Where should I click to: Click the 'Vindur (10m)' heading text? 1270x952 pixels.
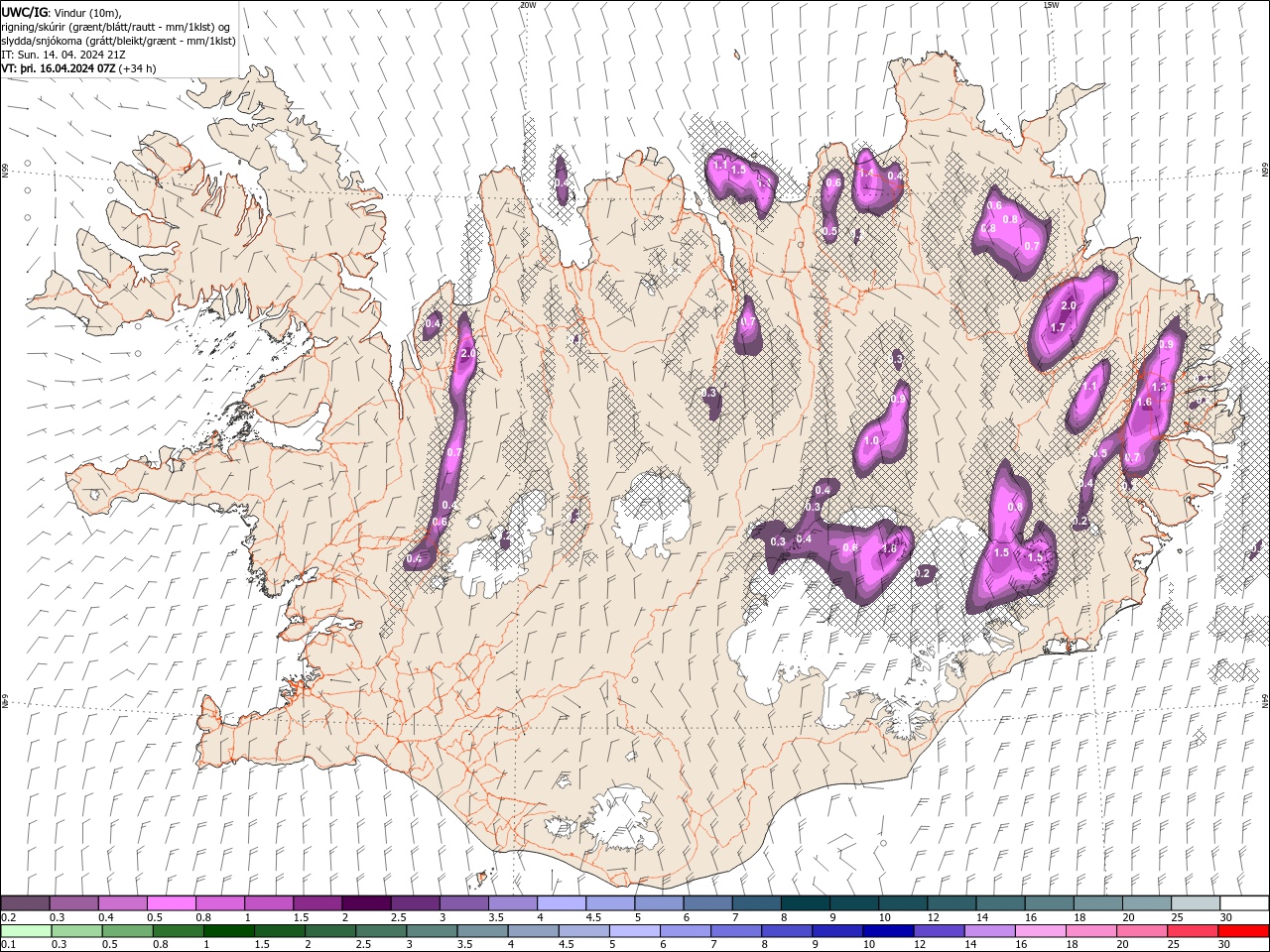(x=85, y=12)
